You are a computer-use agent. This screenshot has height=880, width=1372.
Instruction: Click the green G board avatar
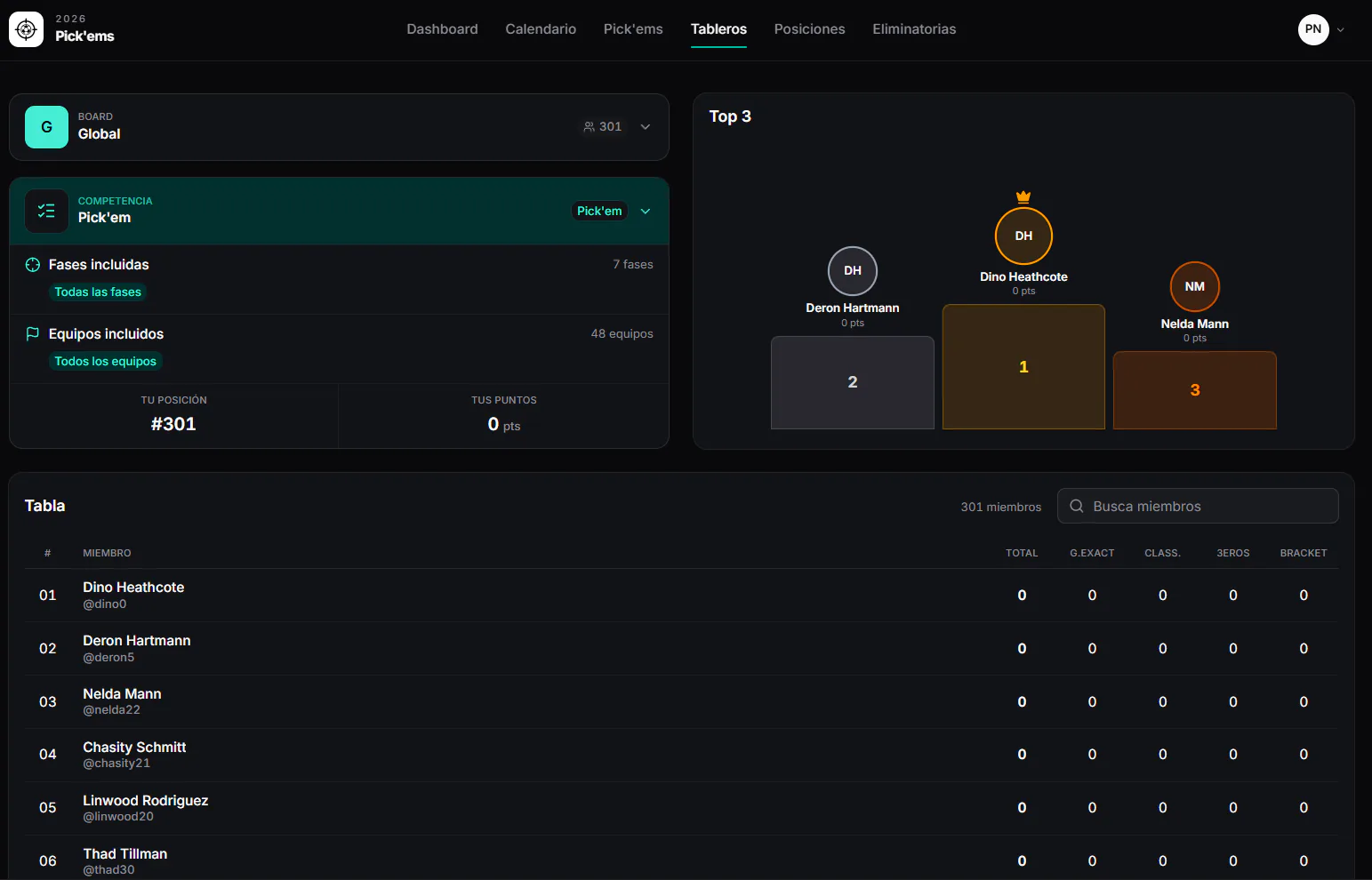[x=46, y=127]
